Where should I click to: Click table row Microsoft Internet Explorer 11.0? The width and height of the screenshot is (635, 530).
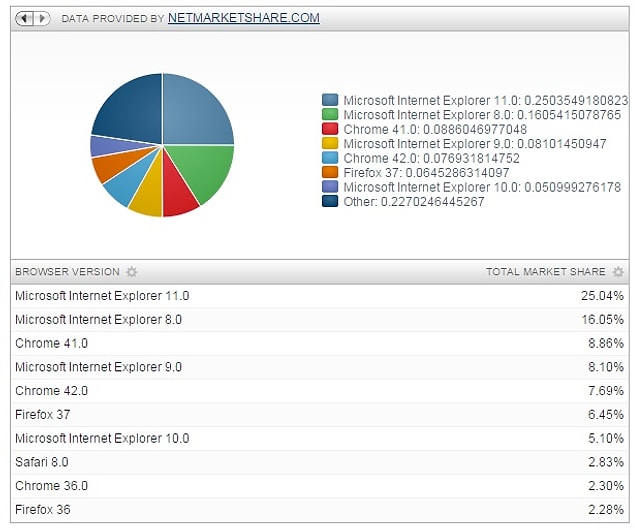coord(320,296)
